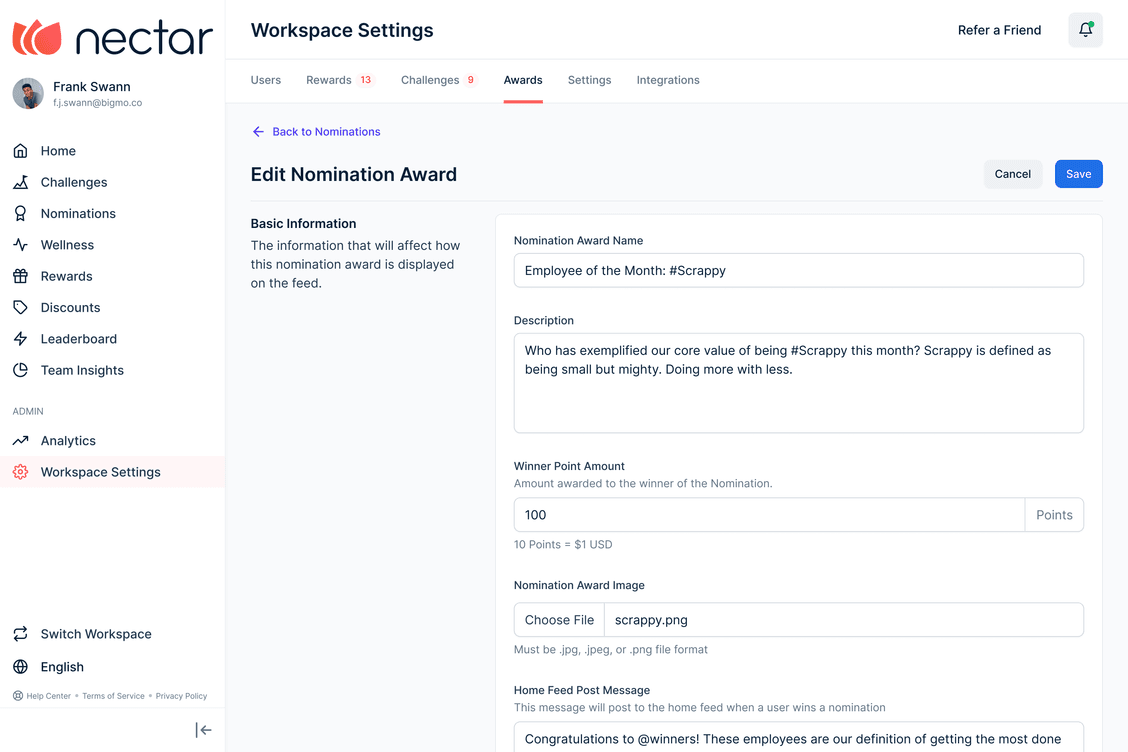Open Rewards from the sidebar
The width and height of the screenshot is (1128, 752).
point(67,276)
